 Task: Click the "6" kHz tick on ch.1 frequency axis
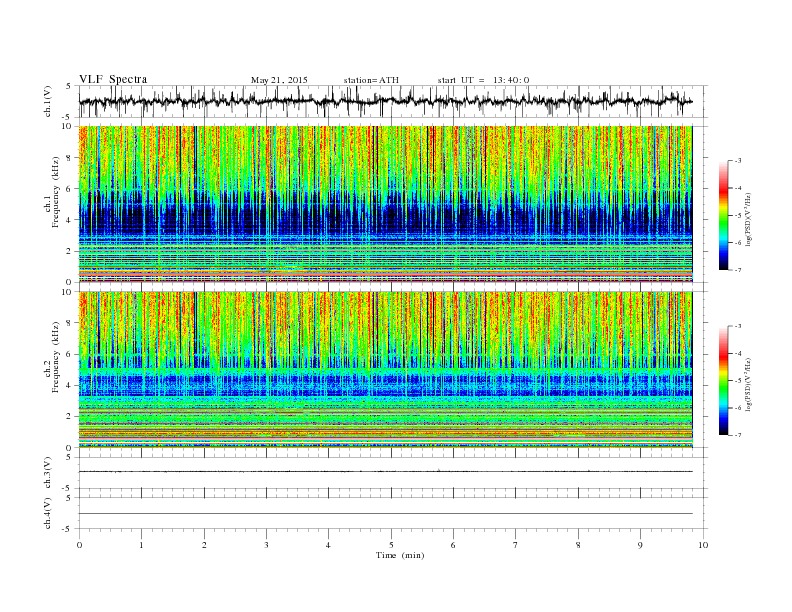[70, 189]
